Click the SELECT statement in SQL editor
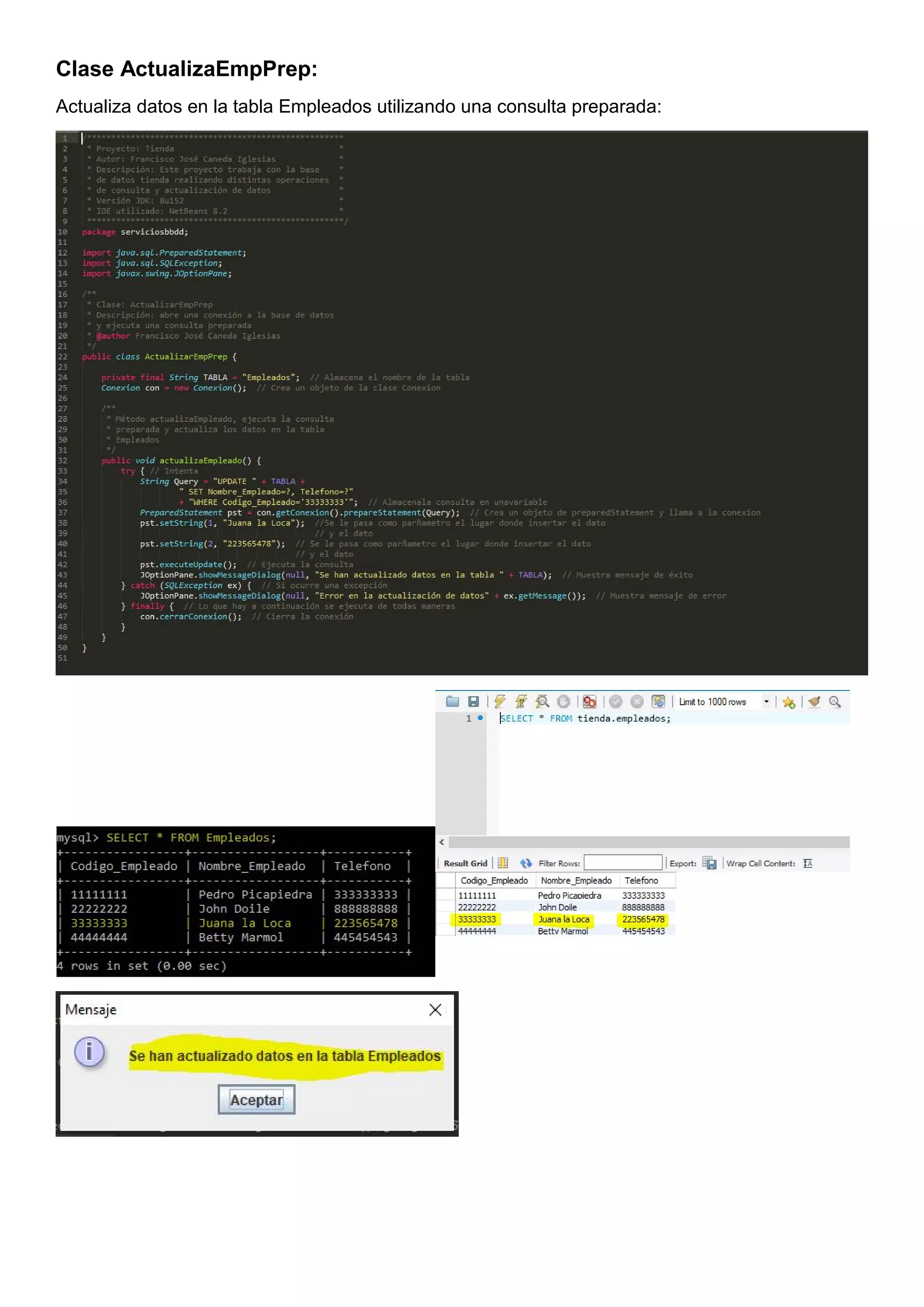This screenshot has width=924, height=1307. pos(585,718)
